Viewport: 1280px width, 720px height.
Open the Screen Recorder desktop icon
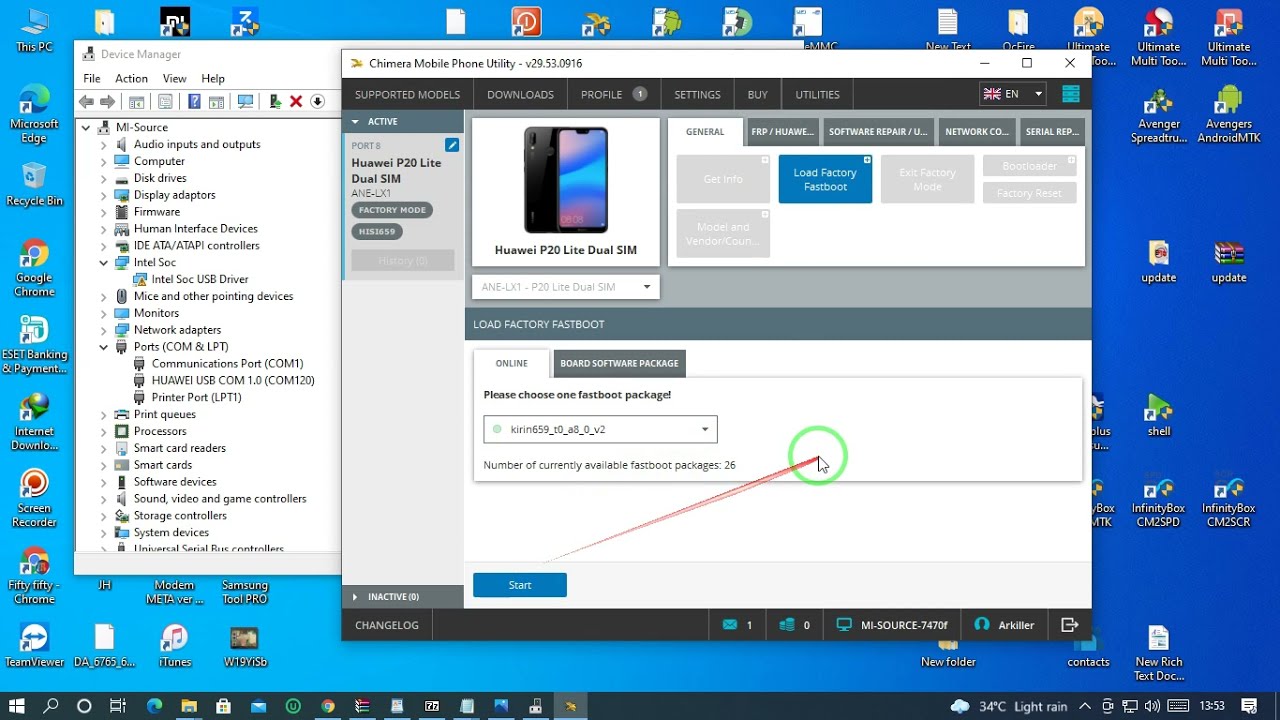(34, 498)
